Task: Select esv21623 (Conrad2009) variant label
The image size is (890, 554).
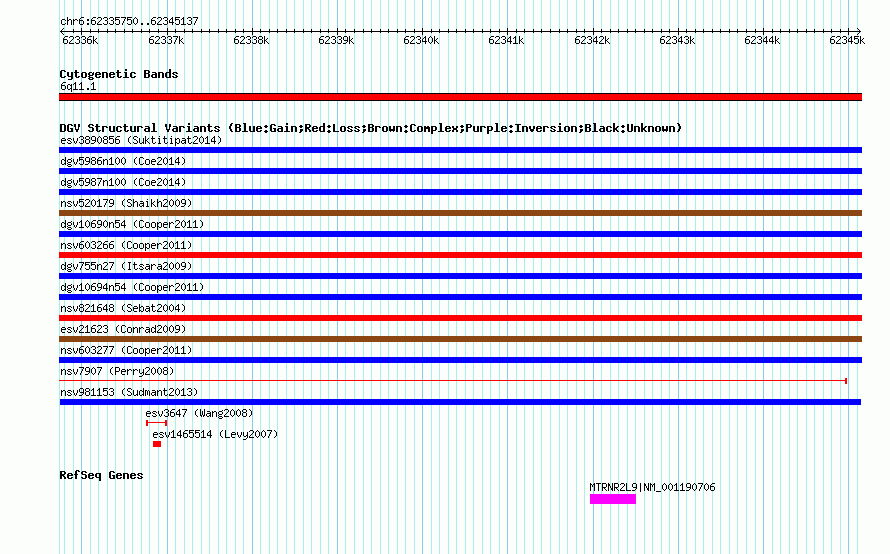Action: pyautogui.click(x=123, y=329)
